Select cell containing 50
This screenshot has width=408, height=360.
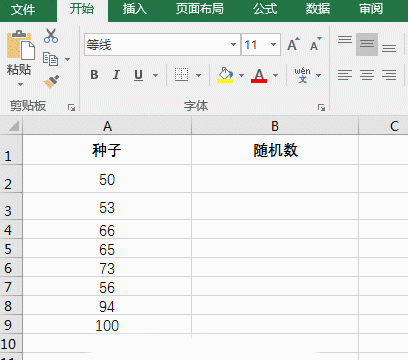point(107,178)
